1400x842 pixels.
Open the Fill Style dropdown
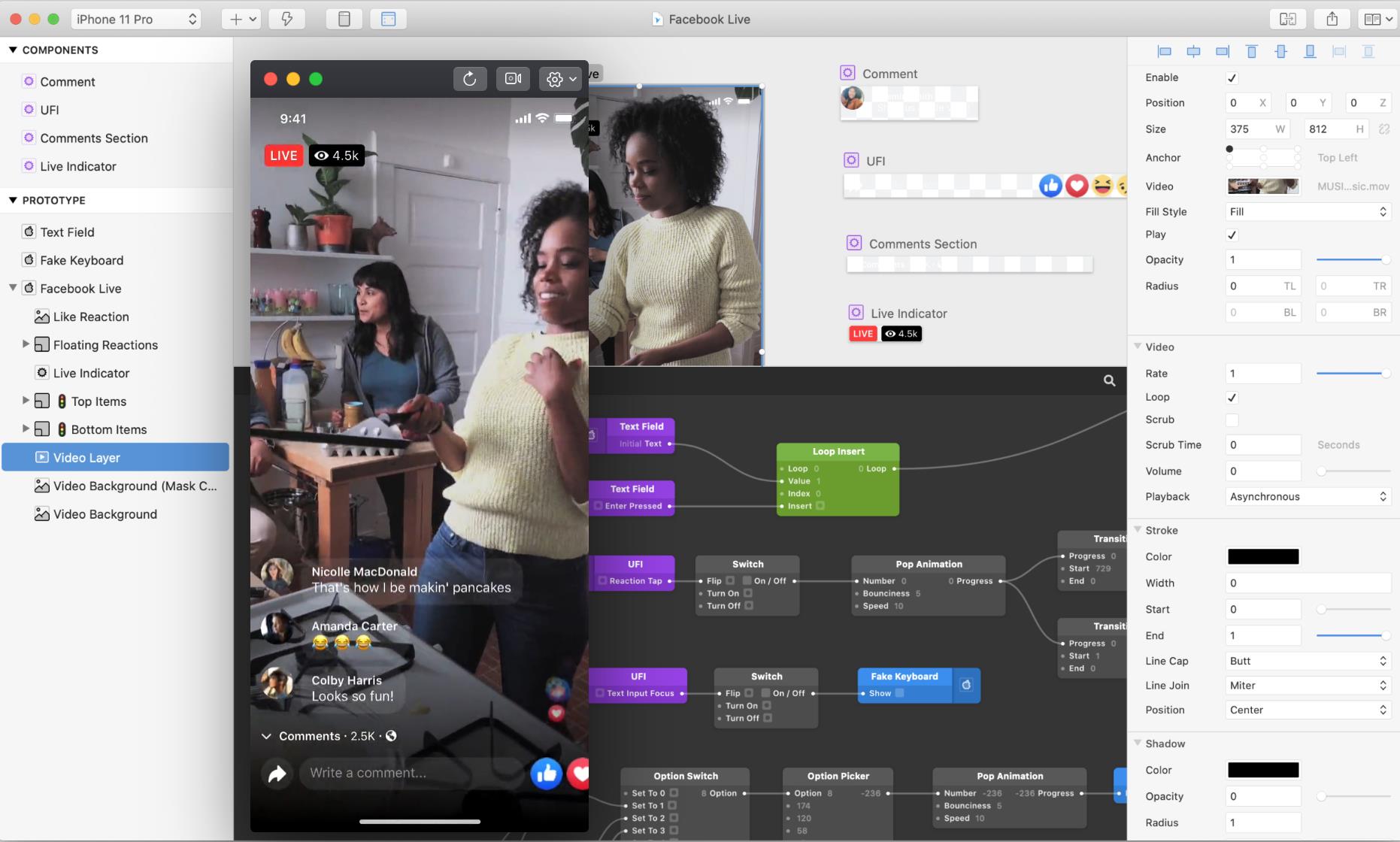[1308, 212]
